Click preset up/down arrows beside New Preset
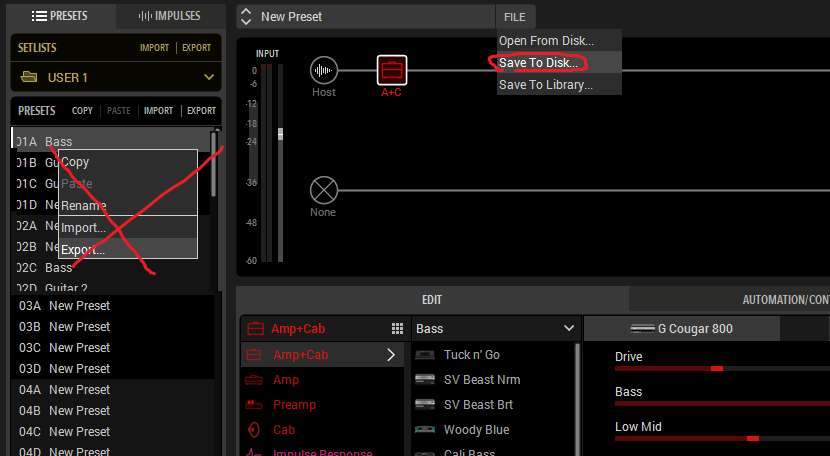The image size is (830, 456). pos(246,16)
